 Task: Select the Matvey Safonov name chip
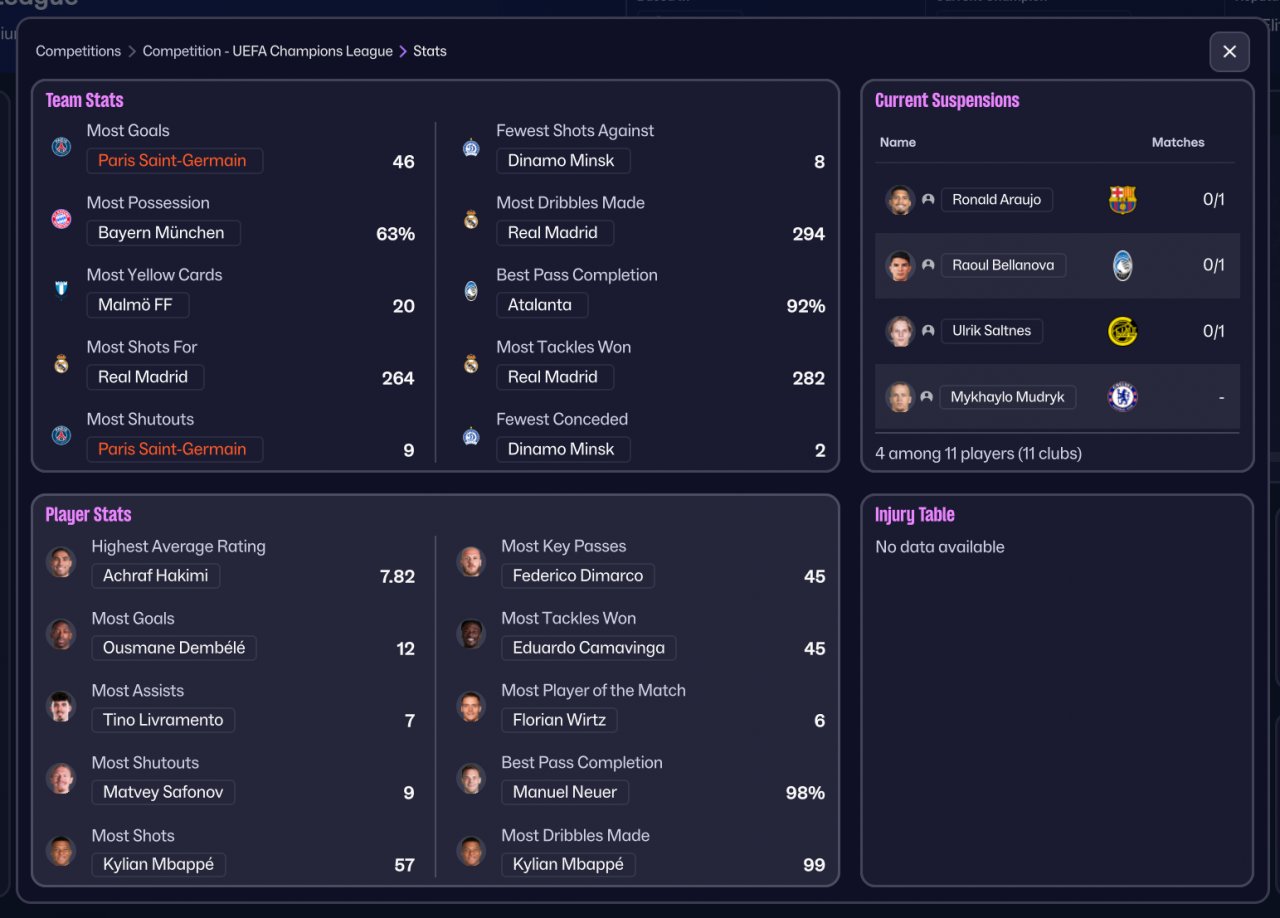tap(164, 792)
